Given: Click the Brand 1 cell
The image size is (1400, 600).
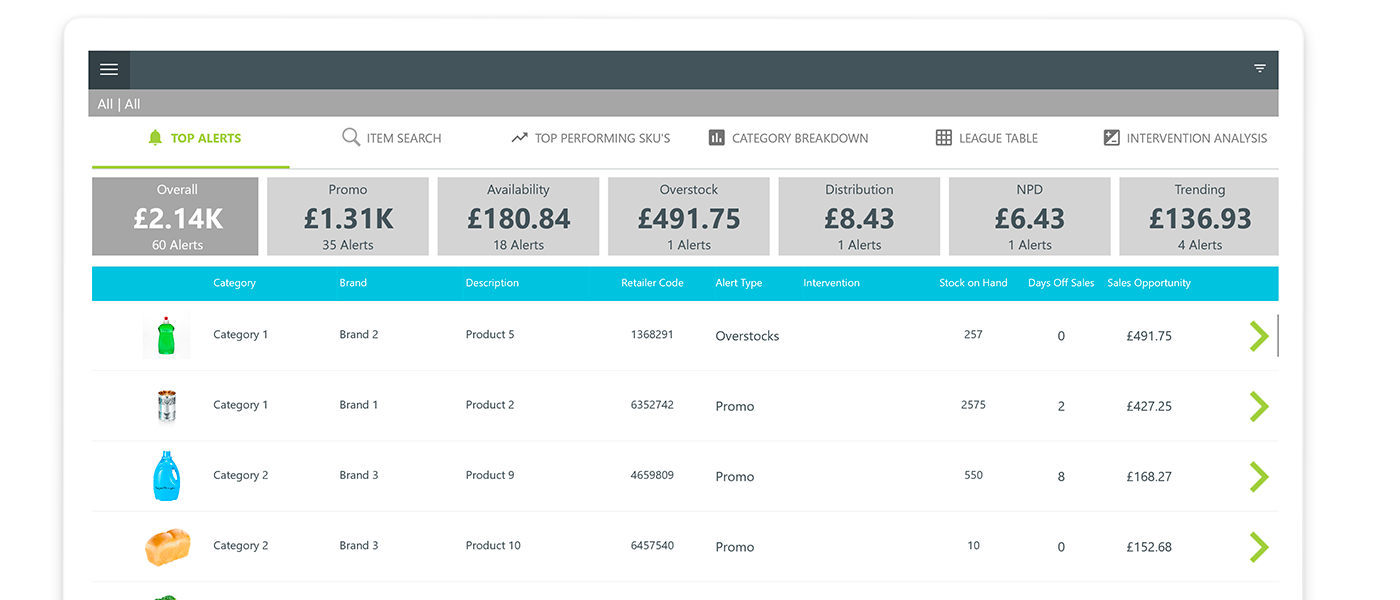Looking at the screenshot, I should click(359, 405).
